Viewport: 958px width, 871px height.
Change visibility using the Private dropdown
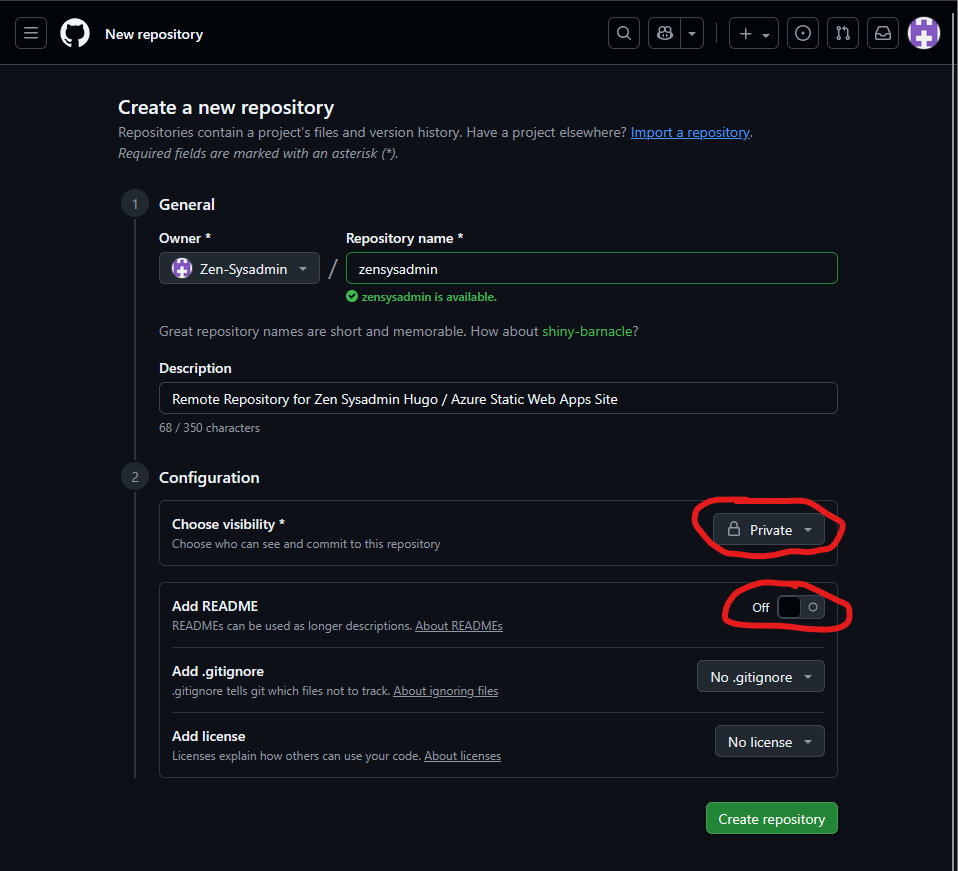pyautogui.click(x=769, y=530)
